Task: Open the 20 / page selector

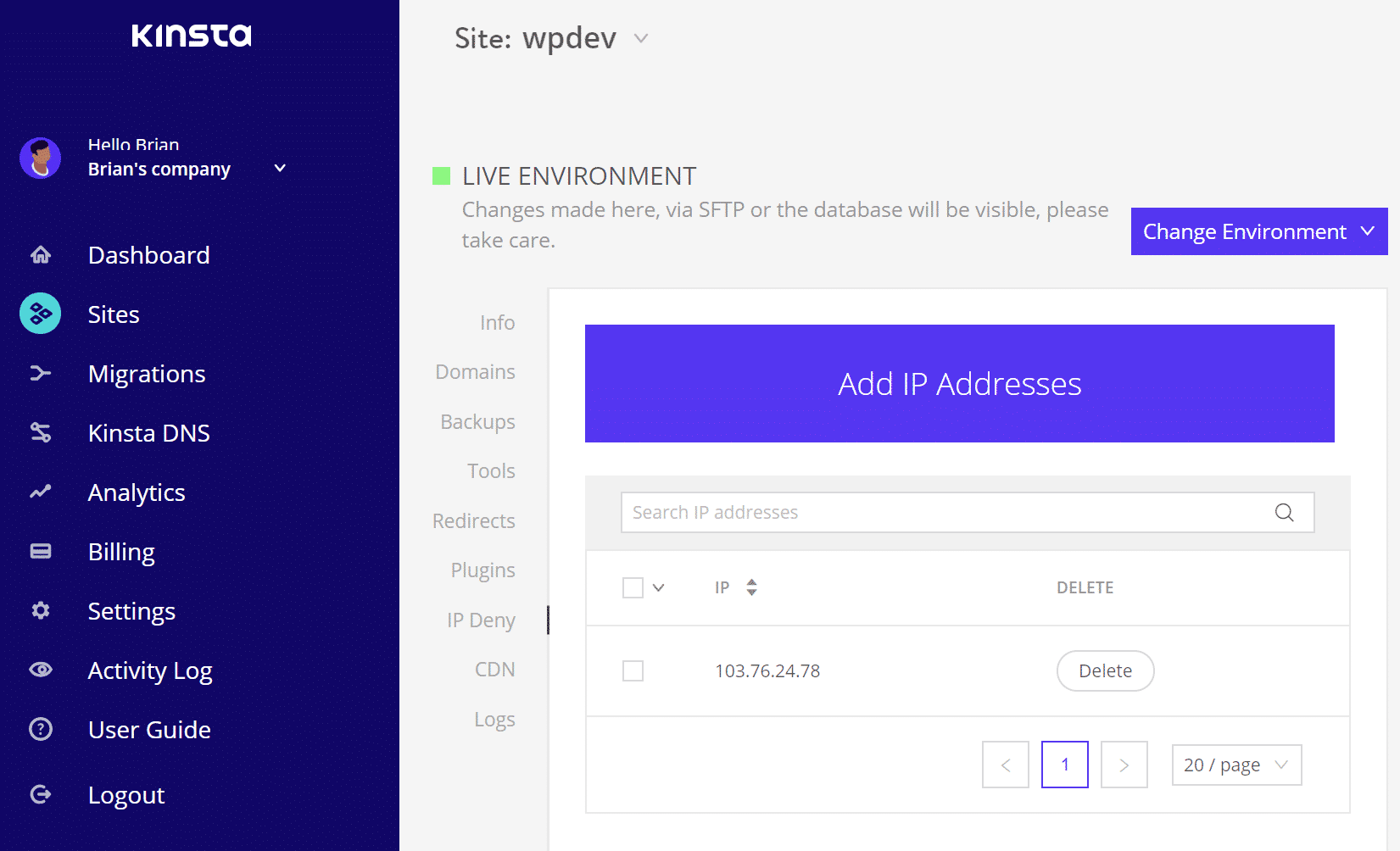Action: (x=1235, y=765)
